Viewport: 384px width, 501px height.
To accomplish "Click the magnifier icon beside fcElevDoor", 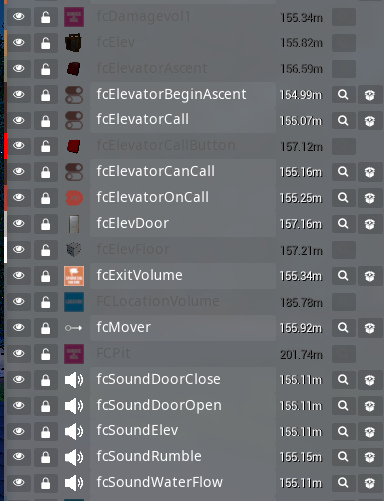I will pyautogui.click(x=343, y=223).
